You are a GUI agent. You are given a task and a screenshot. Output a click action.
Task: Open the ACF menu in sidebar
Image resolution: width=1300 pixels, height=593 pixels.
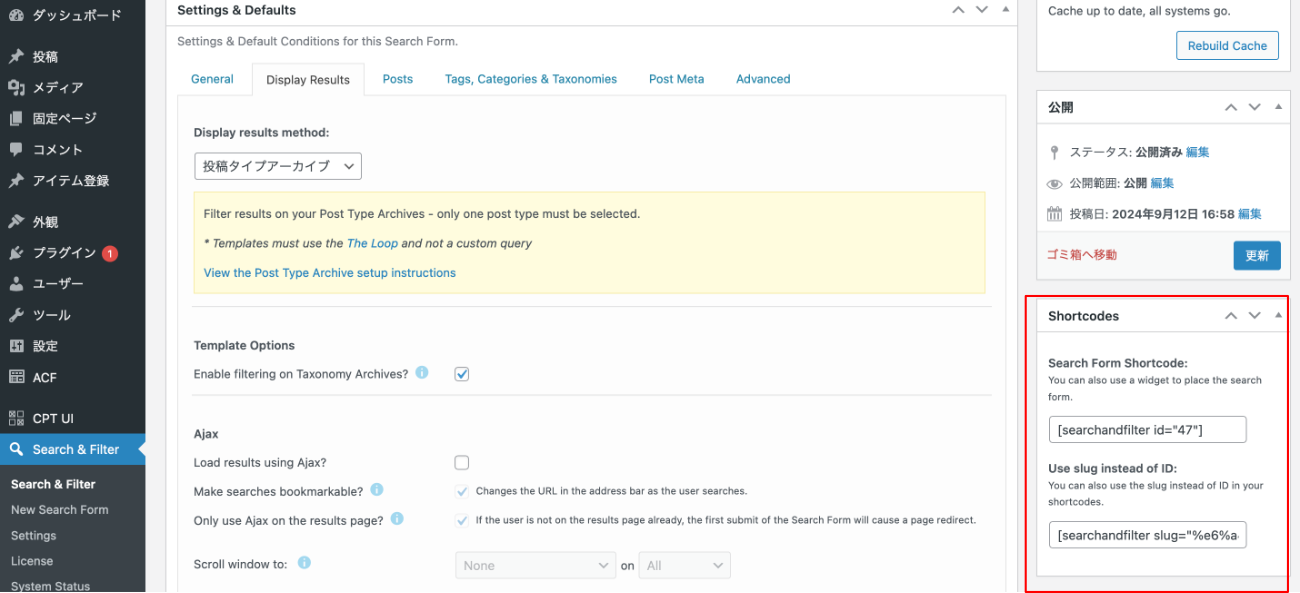[44, 377]
